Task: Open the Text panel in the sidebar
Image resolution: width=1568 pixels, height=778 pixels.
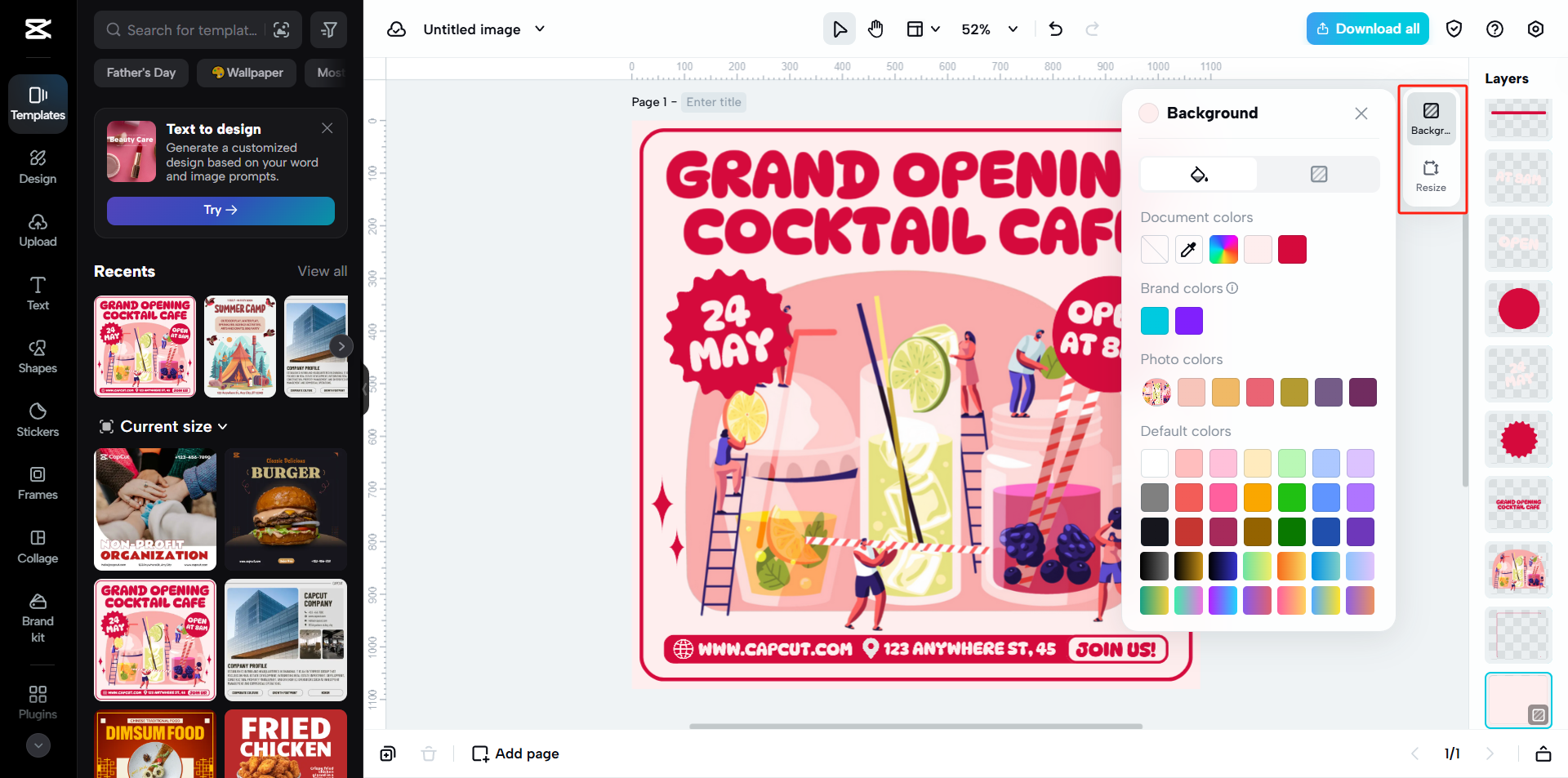Action: point(37,293)
